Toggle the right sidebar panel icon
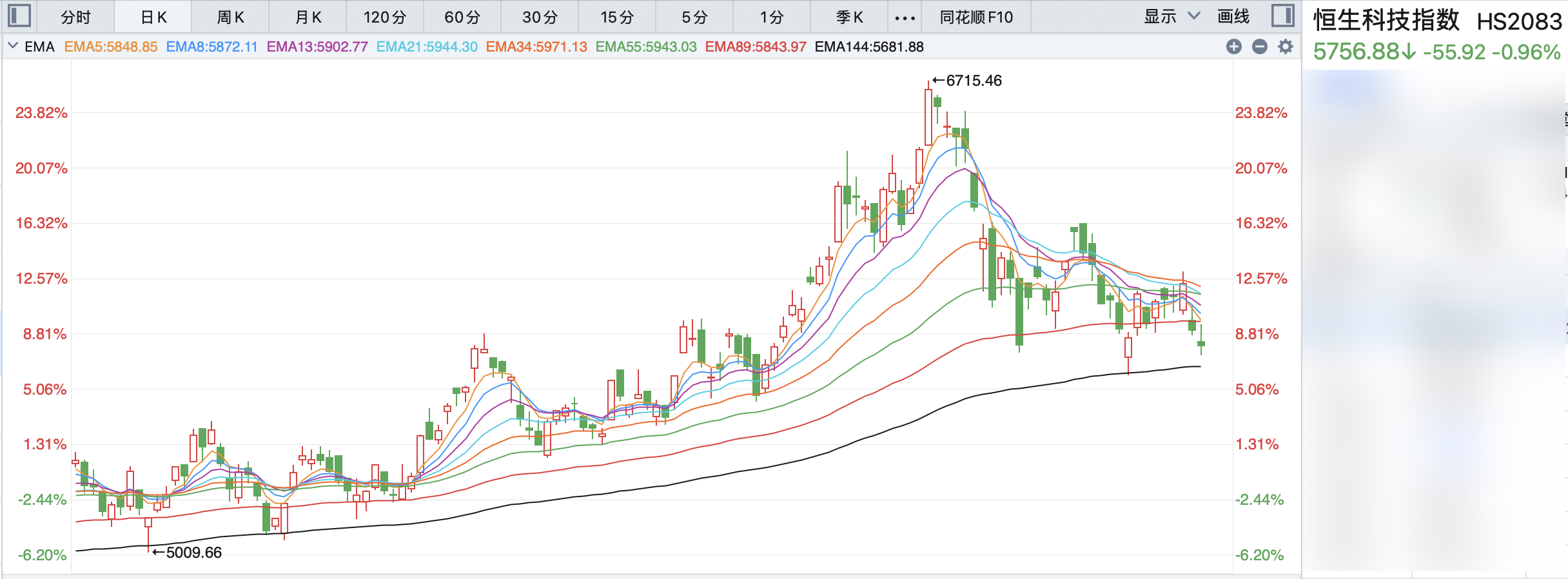 [1282, 16]
